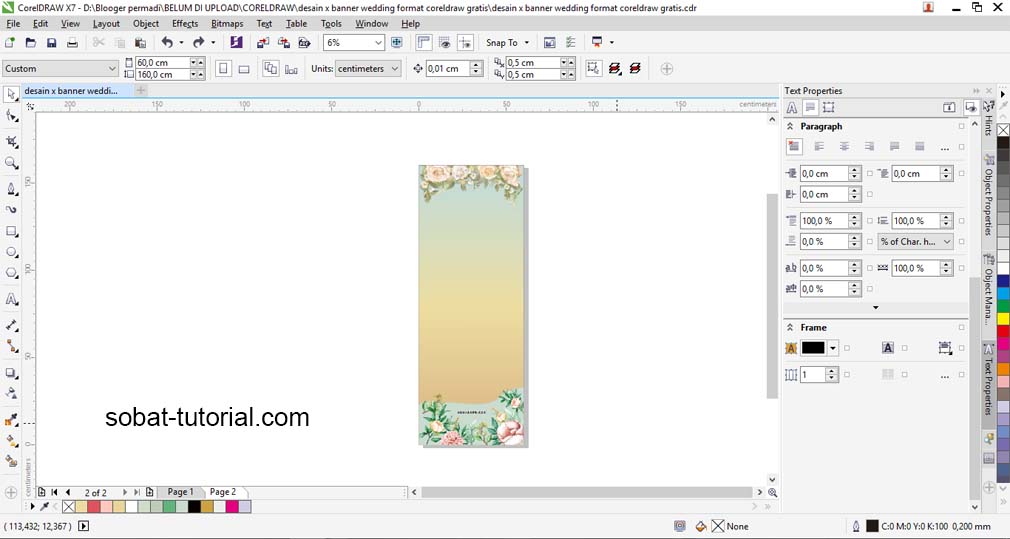Click the Save icon
The height and width of the screenshot is (539, 1010).
point(52,43)
